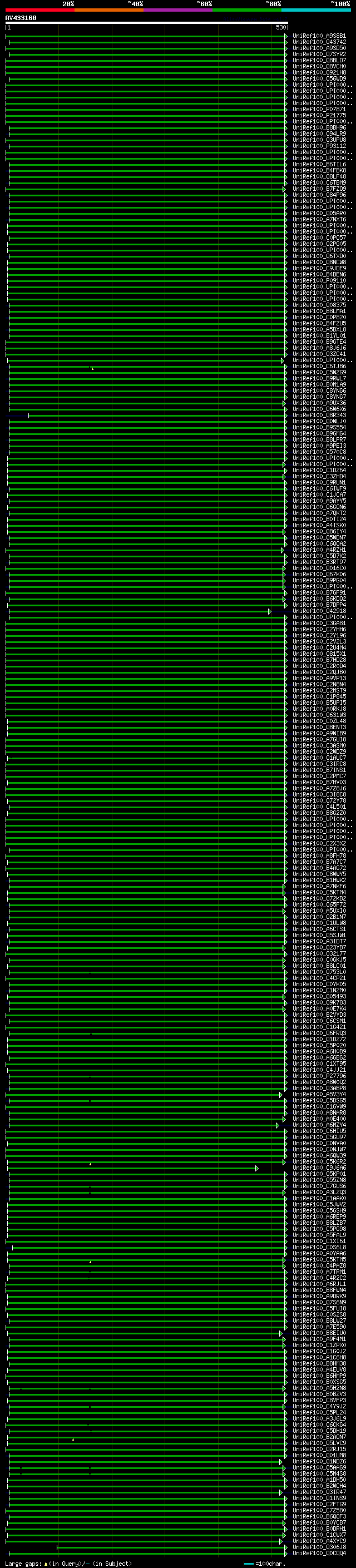Image resolution: width=356 pixels, height=1568 pixels.
Task: Select the UniRef100_B6TIL6 label
Action: click(319, 164)
